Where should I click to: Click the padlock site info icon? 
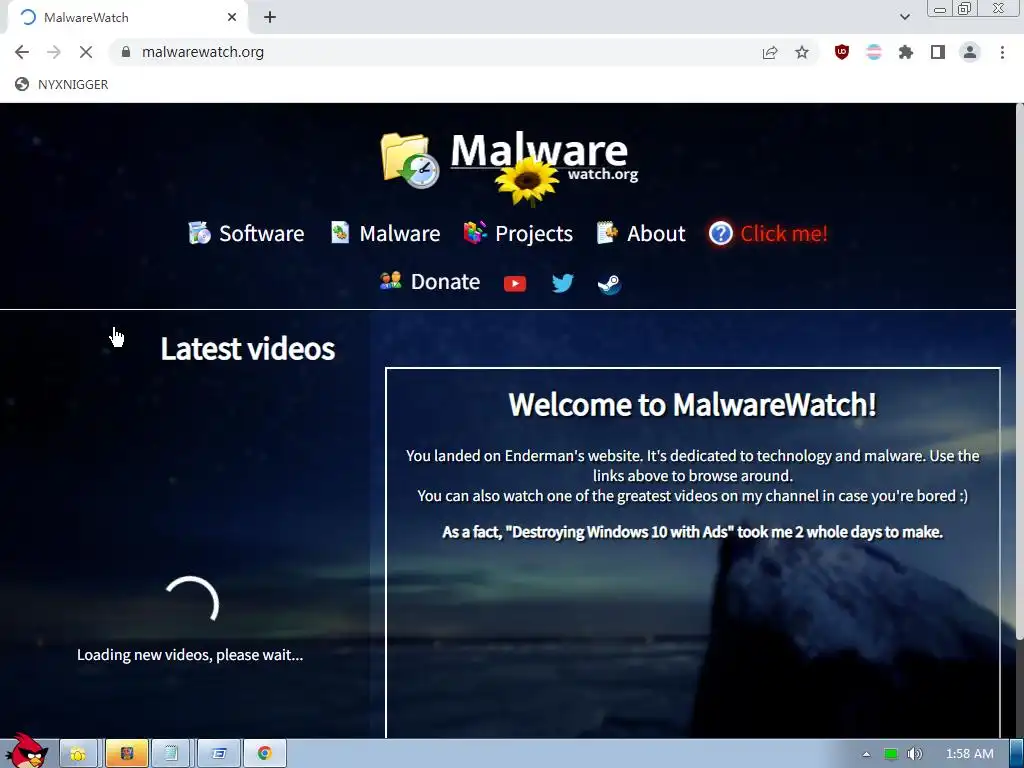tap(126, 52)
